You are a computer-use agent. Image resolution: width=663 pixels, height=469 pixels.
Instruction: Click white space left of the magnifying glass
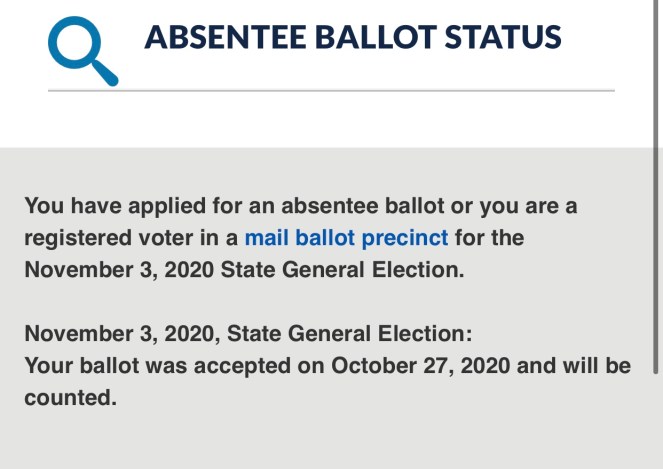pos(22,50)
